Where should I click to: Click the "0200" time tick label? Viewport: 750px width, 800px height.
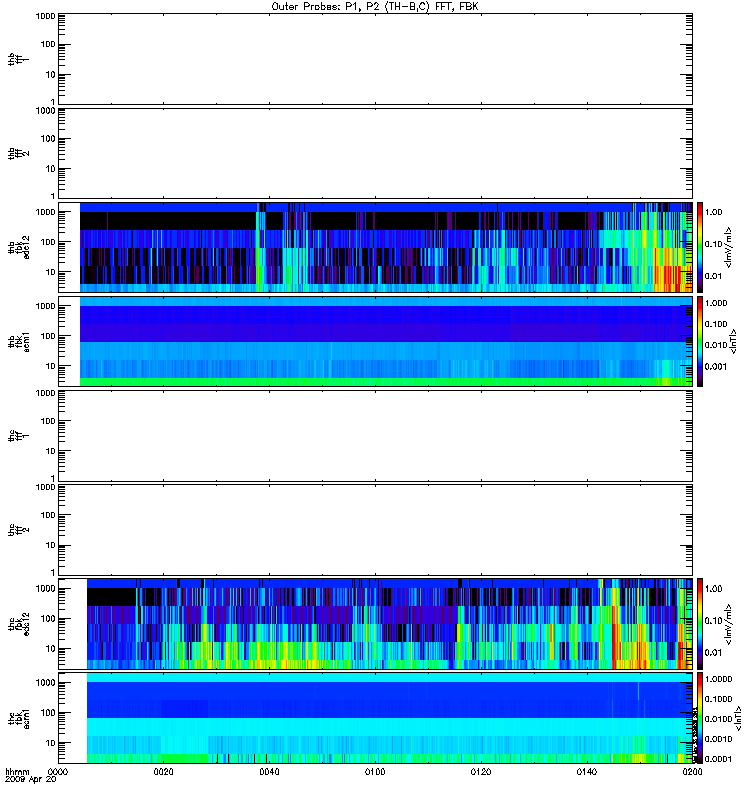click(x=692, y=772)
